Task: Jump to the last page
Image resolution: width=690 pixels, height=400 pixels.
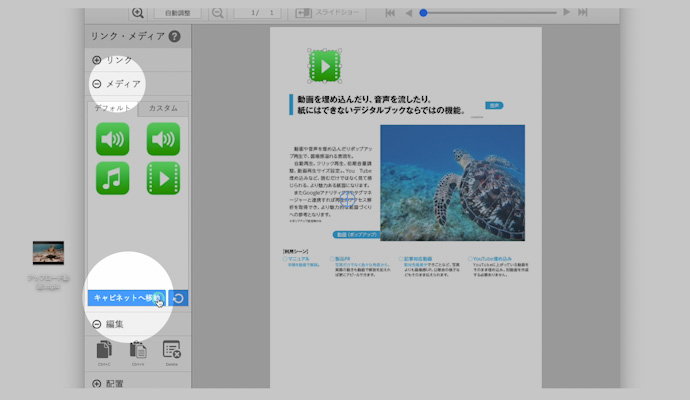Action: [x=583, y=12]
